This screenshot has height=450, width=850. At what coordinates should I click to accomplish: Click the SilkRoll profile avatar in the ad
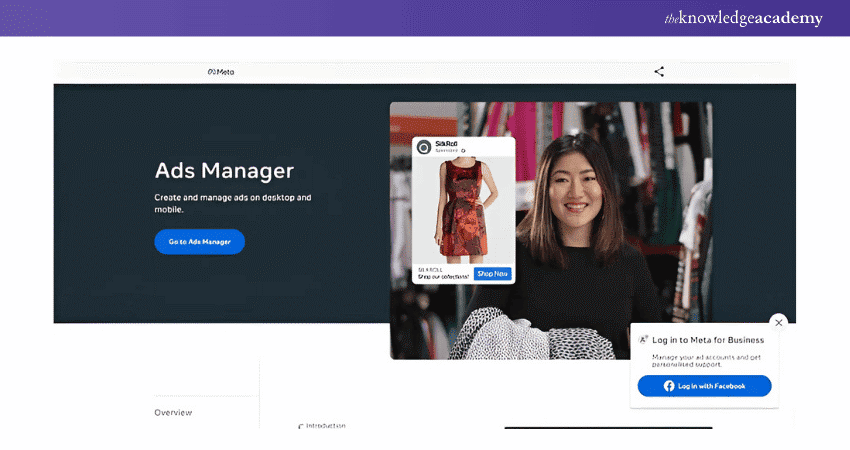click(424, 148)
